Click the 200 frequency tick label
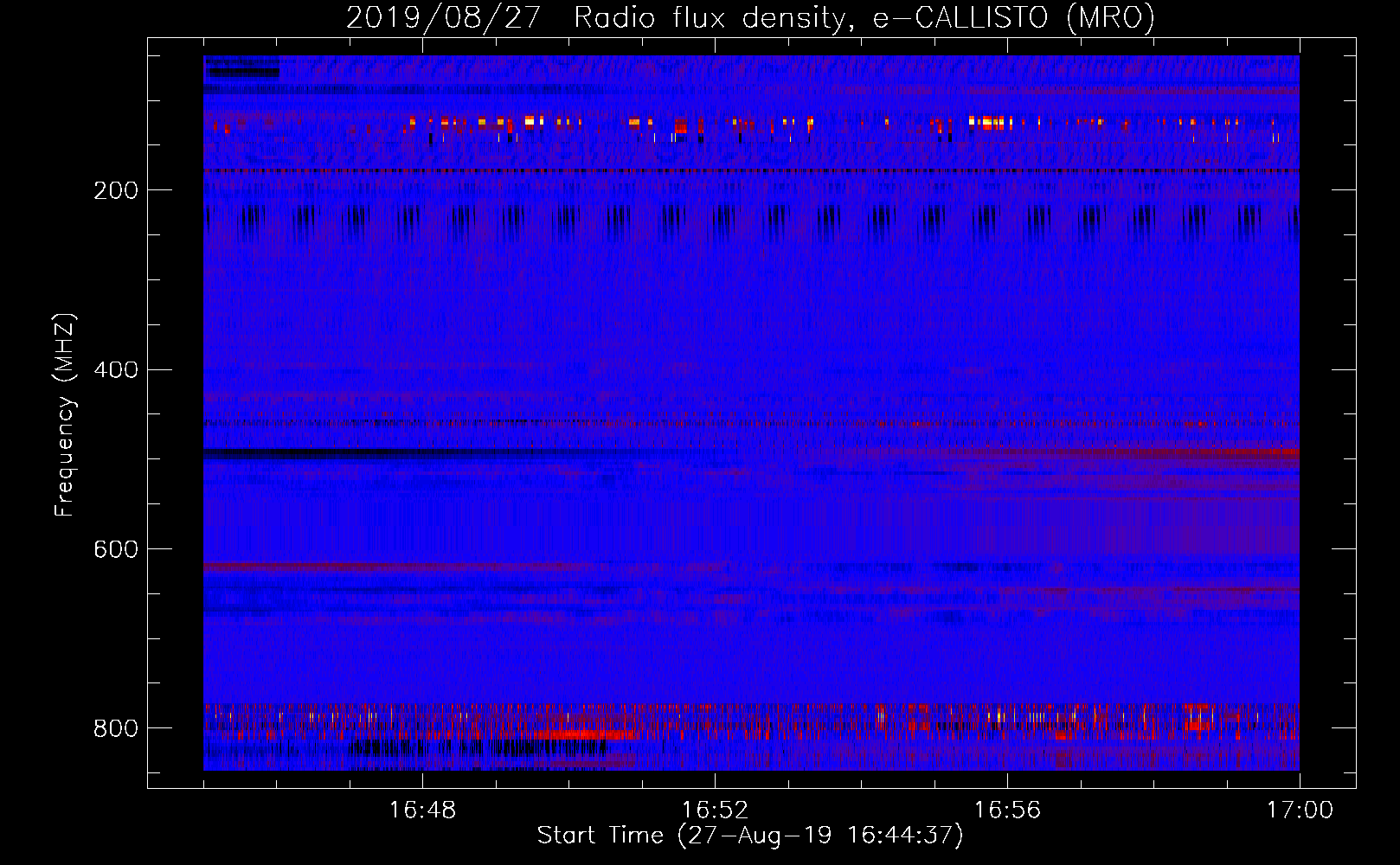Viewport: 1400px width, 865px height. point(116,190)
